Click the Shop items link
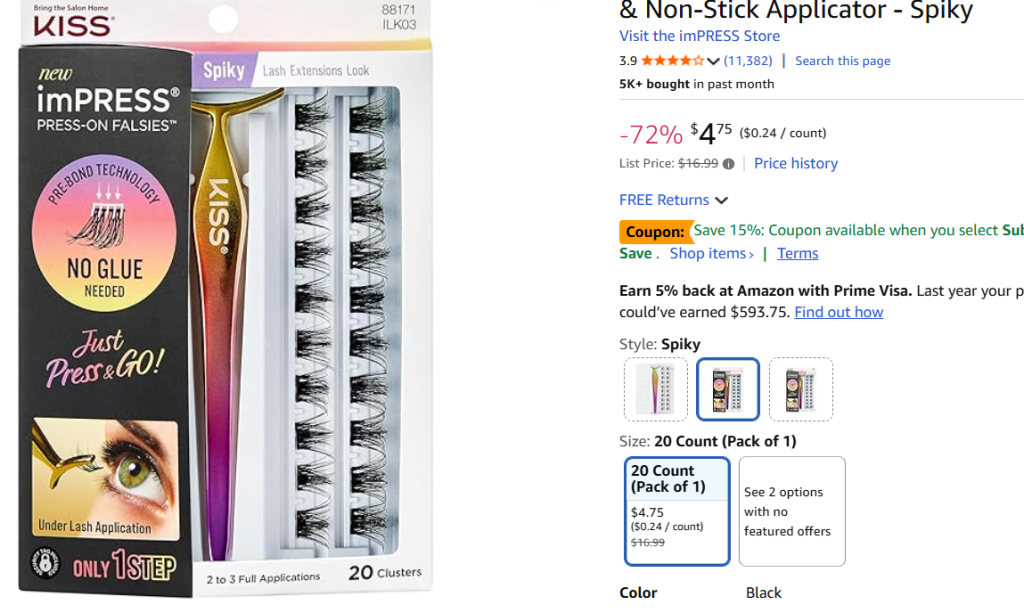The width and height of the screenshot is (1024, 613). coord(711,254)
